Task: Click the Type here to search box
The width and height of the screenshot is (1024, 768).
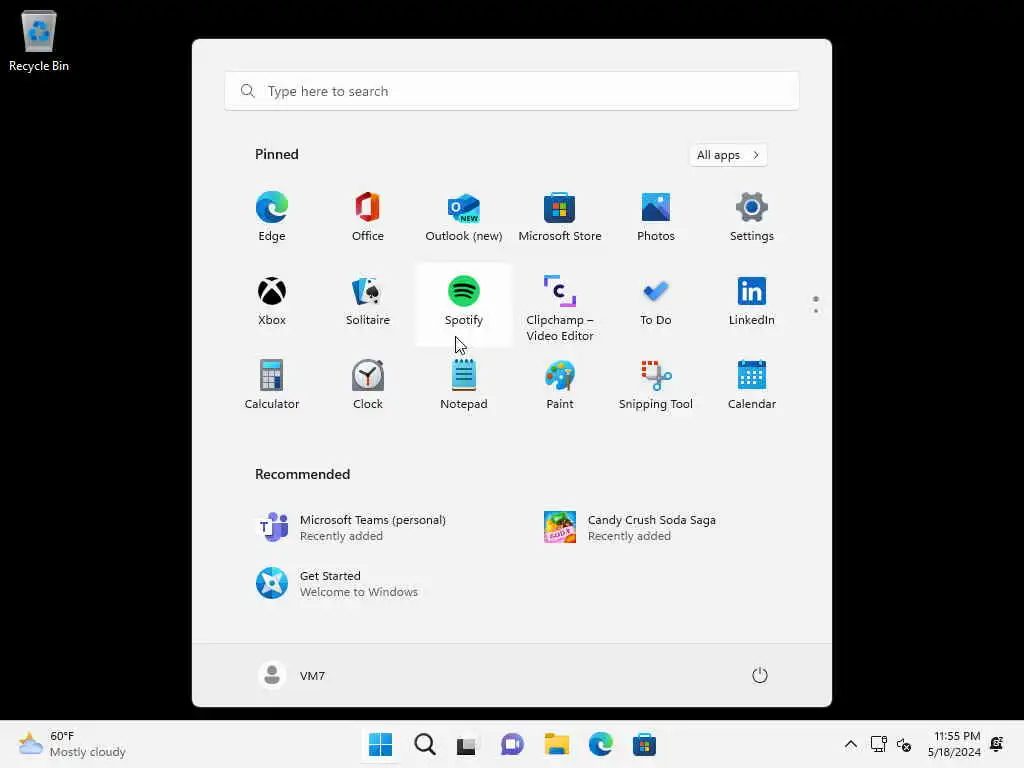Action: (x=511, y=91)
